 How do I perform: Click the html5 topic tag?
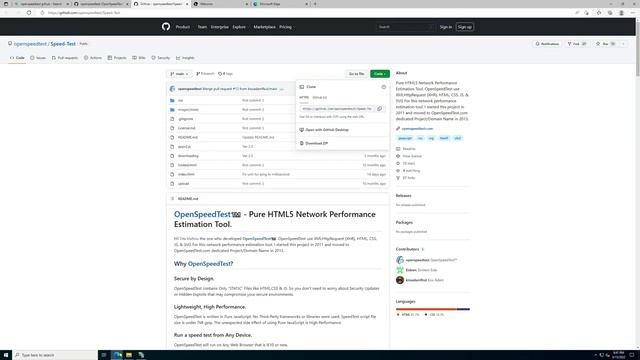(x=444, y=138)
